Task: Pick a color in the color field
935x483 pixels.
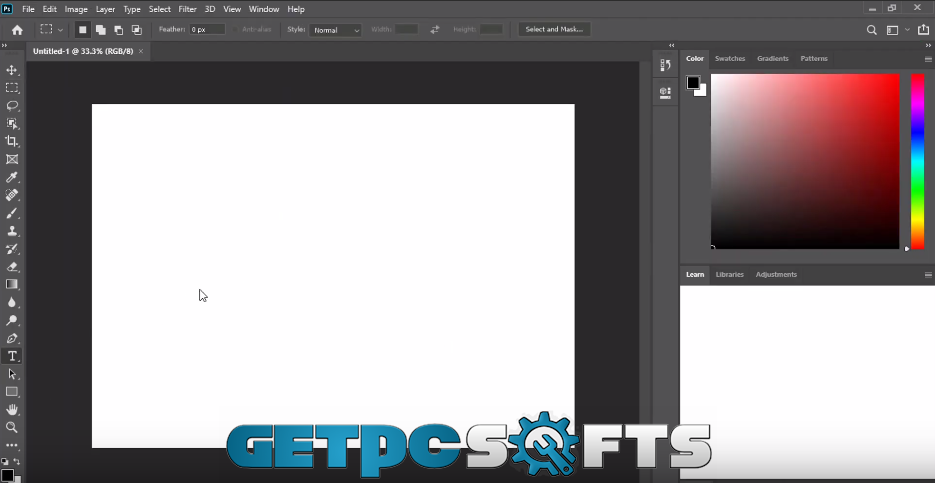Action: pyautogui.click(x=805, y=161)
